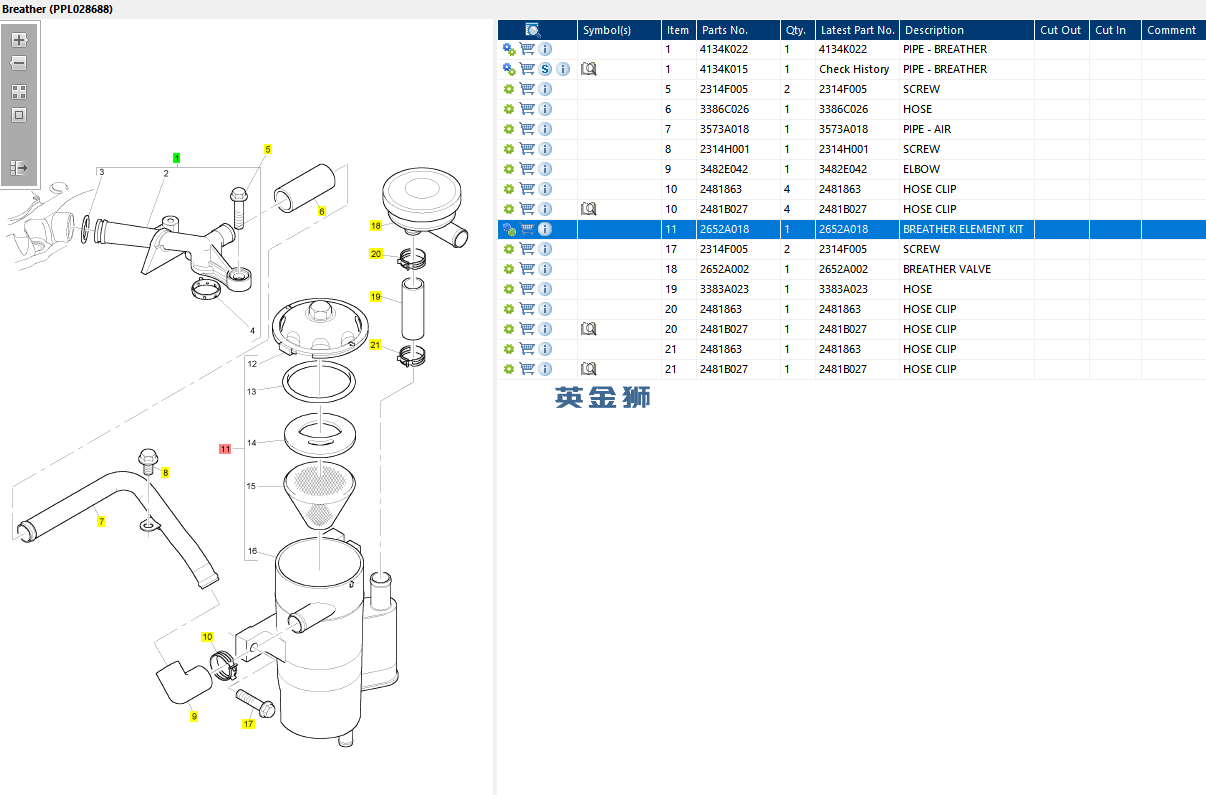Show info for part 3386C026 HOSE
This screenshot has height=795, width=1206.
click(545, 109)
